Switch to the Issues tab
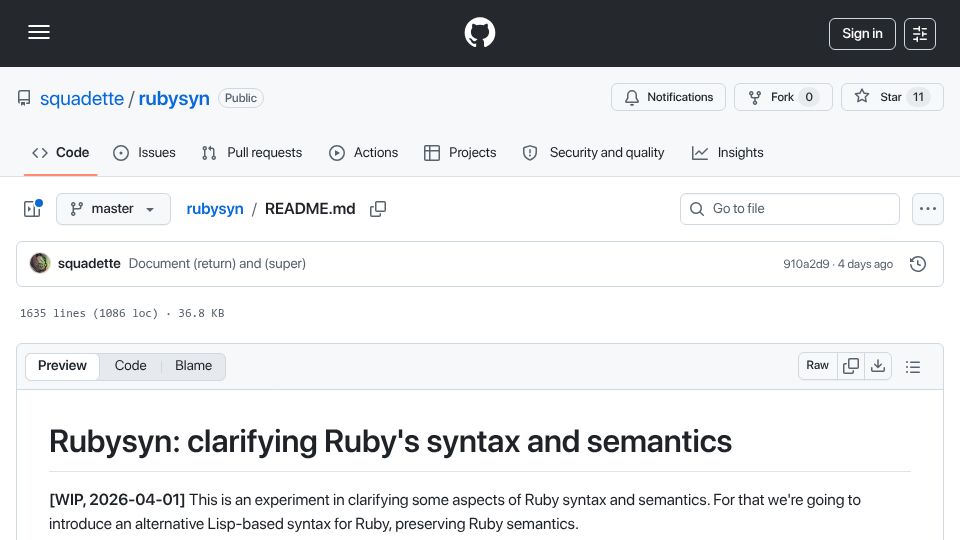Viewport: 960px width, 540px height. [144, 152]
